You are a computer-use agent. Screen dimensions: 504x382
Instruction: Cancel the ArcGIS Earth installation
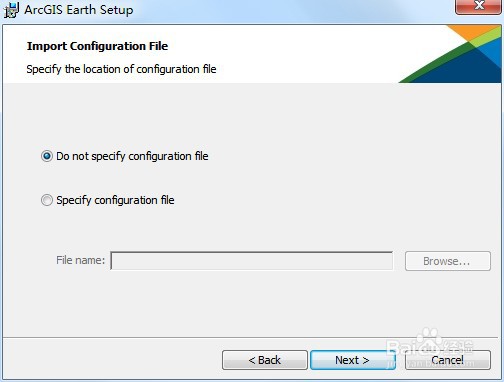click(x=448, y=360)
